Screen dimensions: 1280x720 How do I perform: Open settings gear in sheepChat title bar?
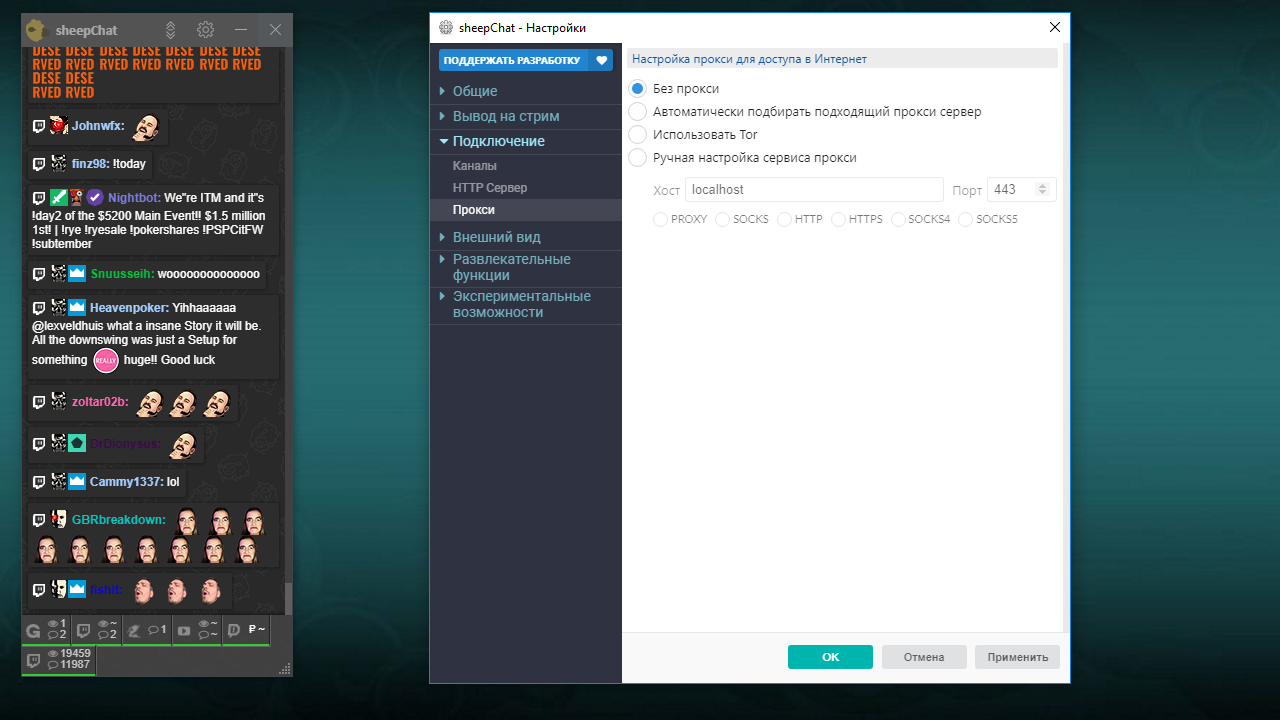click(205, 30)
